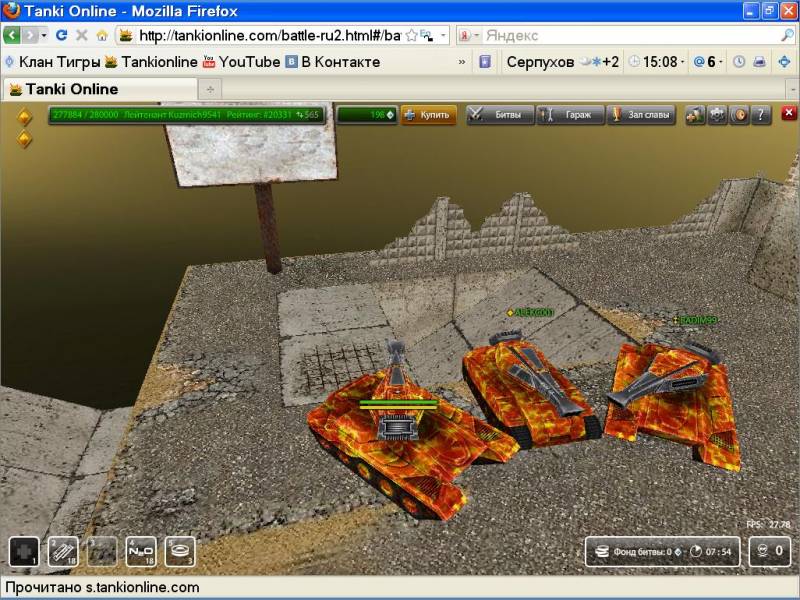Open the 15:08 clock dropdown

(x=656, y=62)
